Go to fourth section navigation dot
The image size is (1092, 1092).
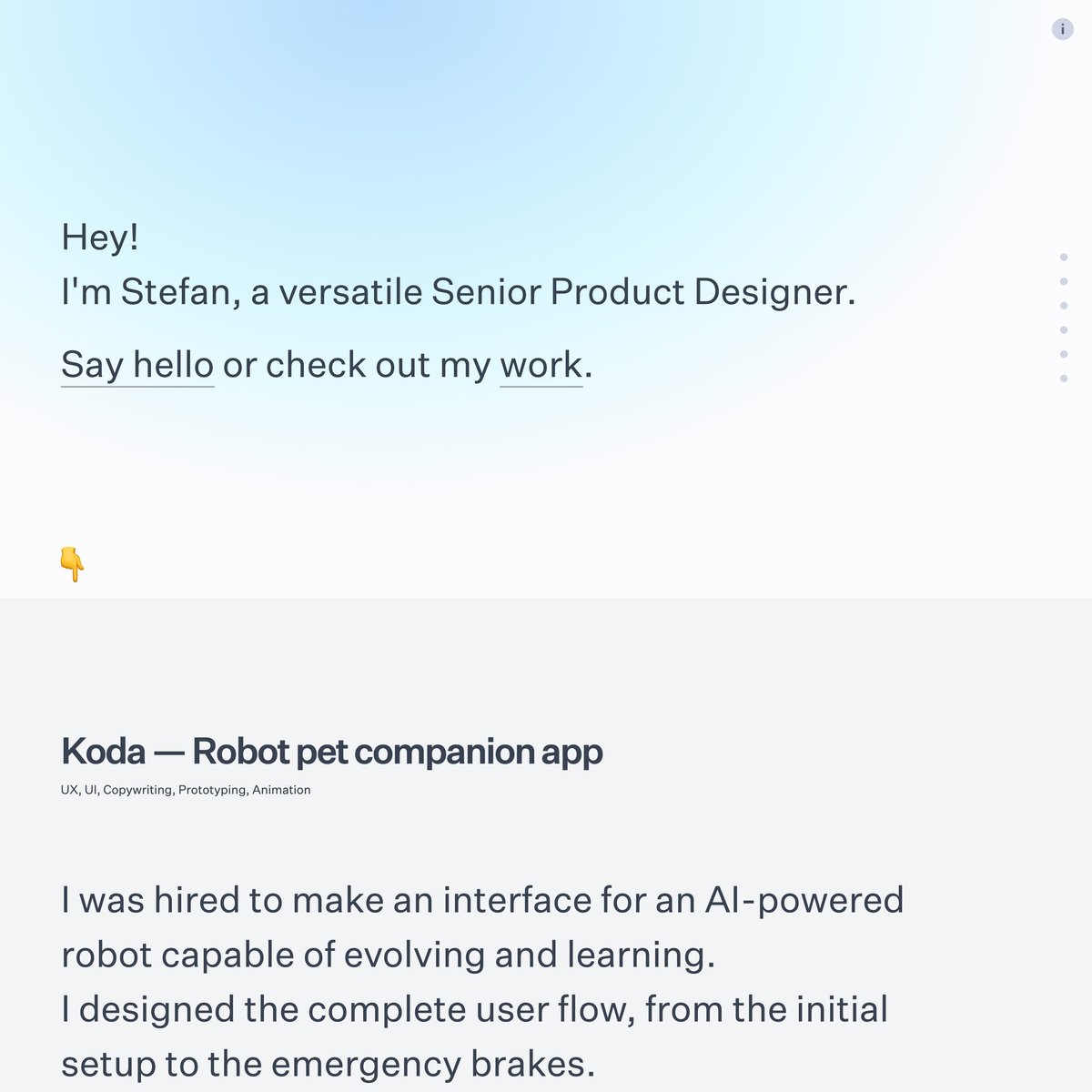point(1064,330)
